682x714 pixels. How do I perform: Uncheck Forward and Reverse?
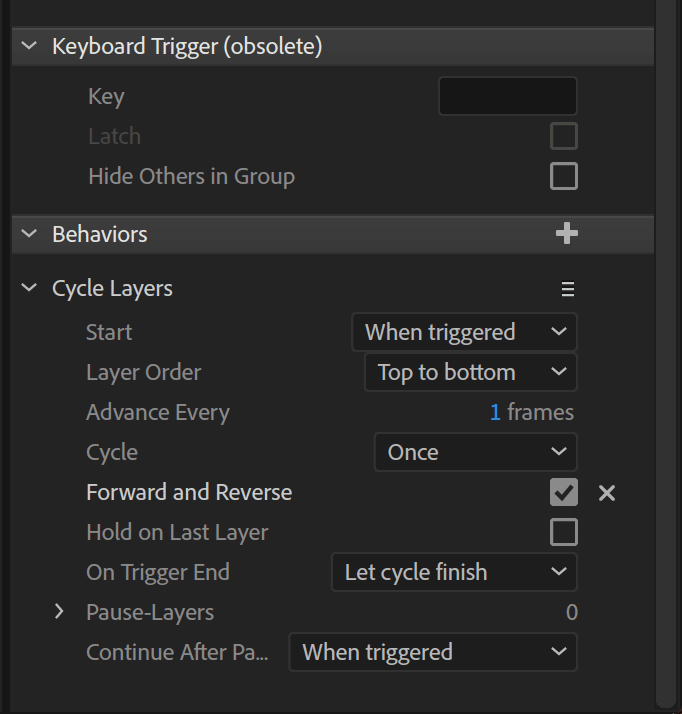coord(564,492)
